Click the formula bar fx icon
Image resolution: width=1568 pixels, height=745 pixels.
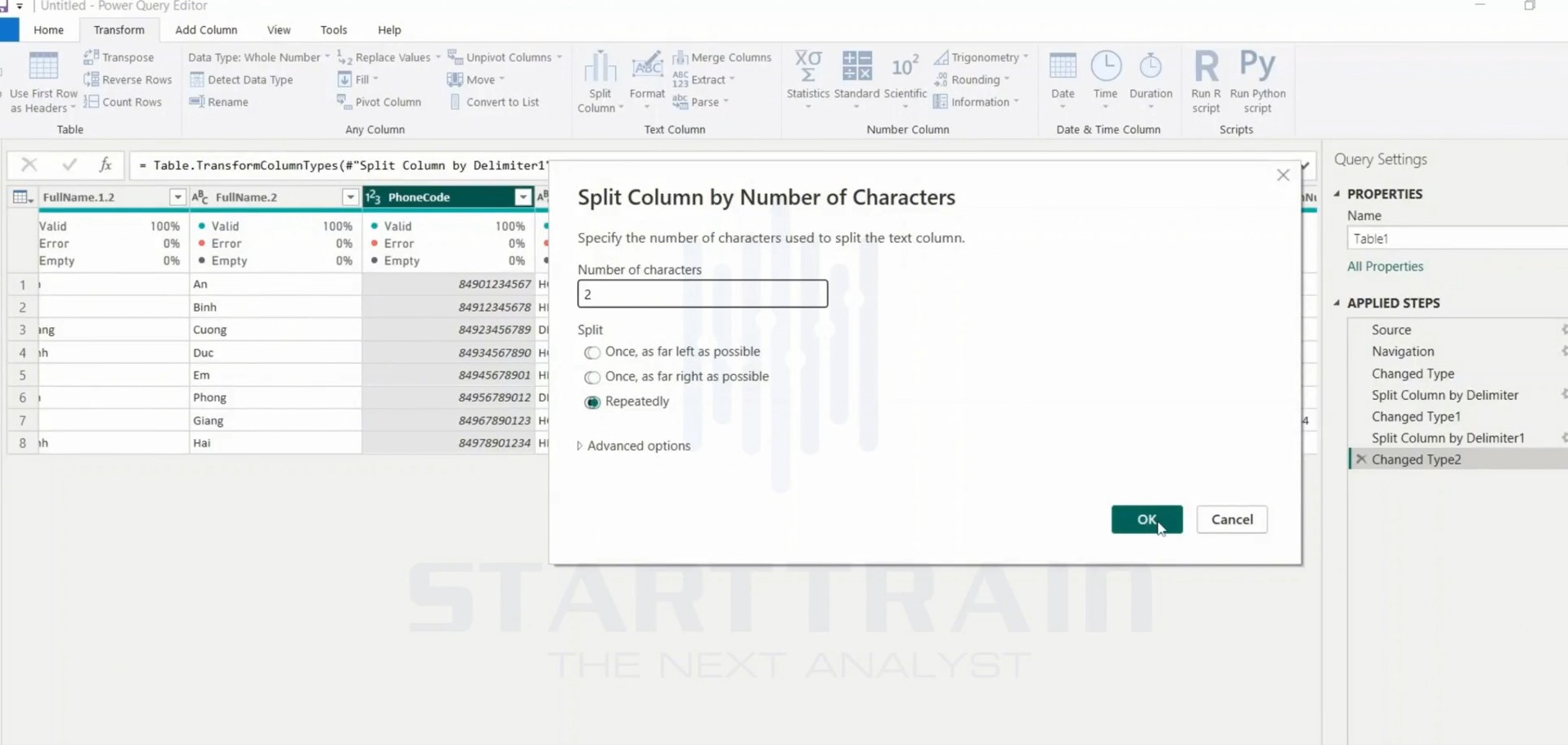pyautogui.click(x=106, y=165)
